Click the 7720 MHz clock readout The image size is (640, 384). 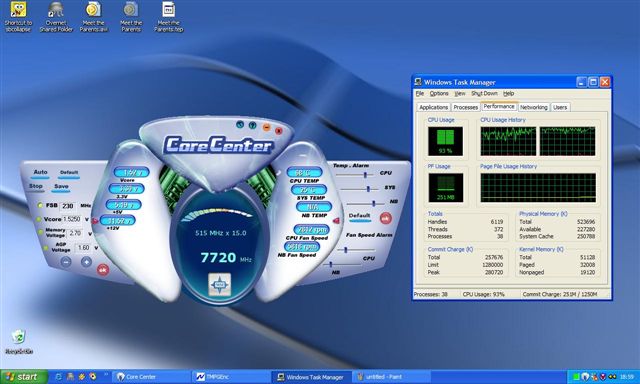pos(225,257)
